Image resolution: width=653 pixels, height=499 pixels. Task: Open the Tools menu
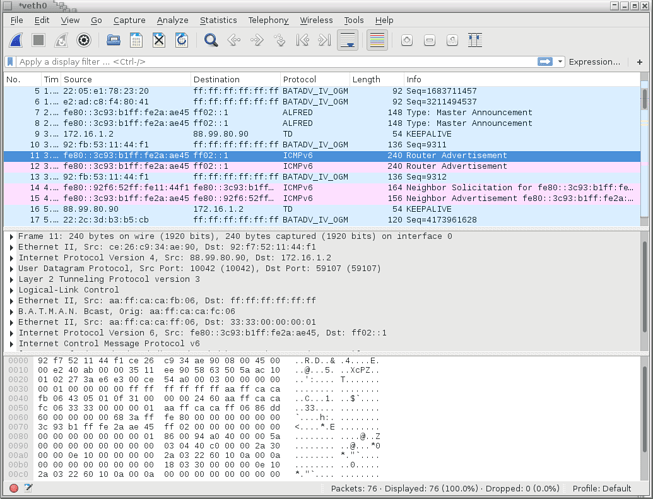click(x=354, y=20)
